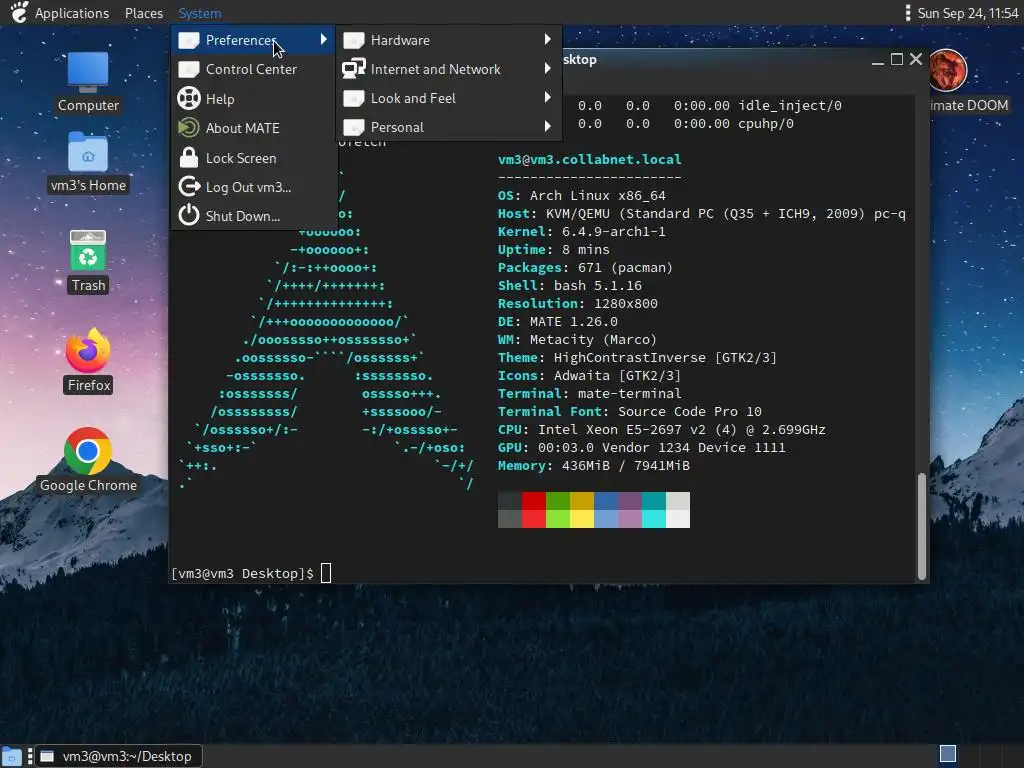The height and width of the screenshot is (768, 1024).
Task: Click the clock showing Sun Sep 24, 11:54
Action: pyautogui.click(x=968, y=13)
